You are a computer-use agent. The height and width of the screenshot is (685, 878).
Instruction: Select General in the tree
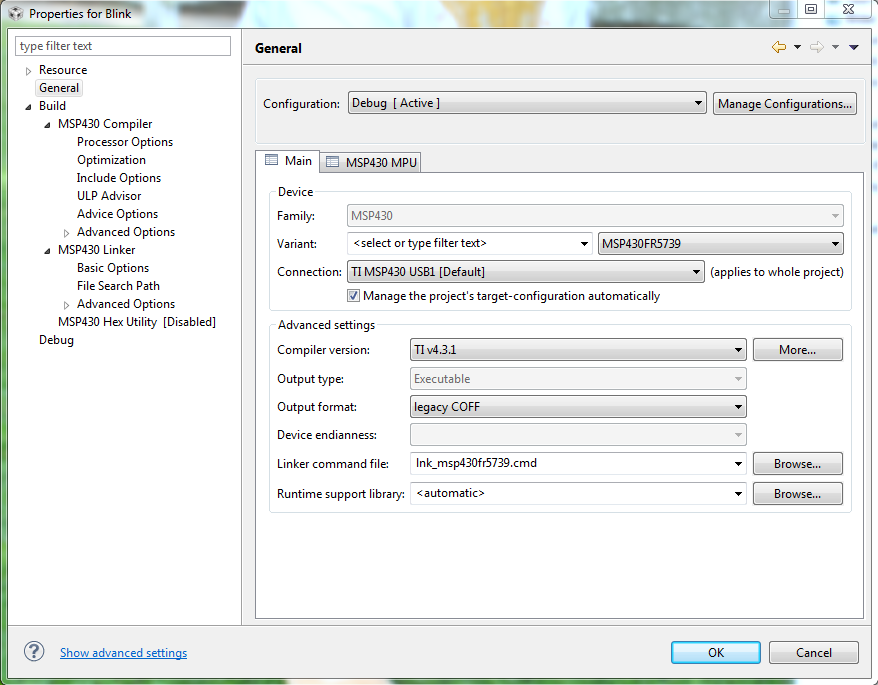pyautogui.click(x=59, y=88)
